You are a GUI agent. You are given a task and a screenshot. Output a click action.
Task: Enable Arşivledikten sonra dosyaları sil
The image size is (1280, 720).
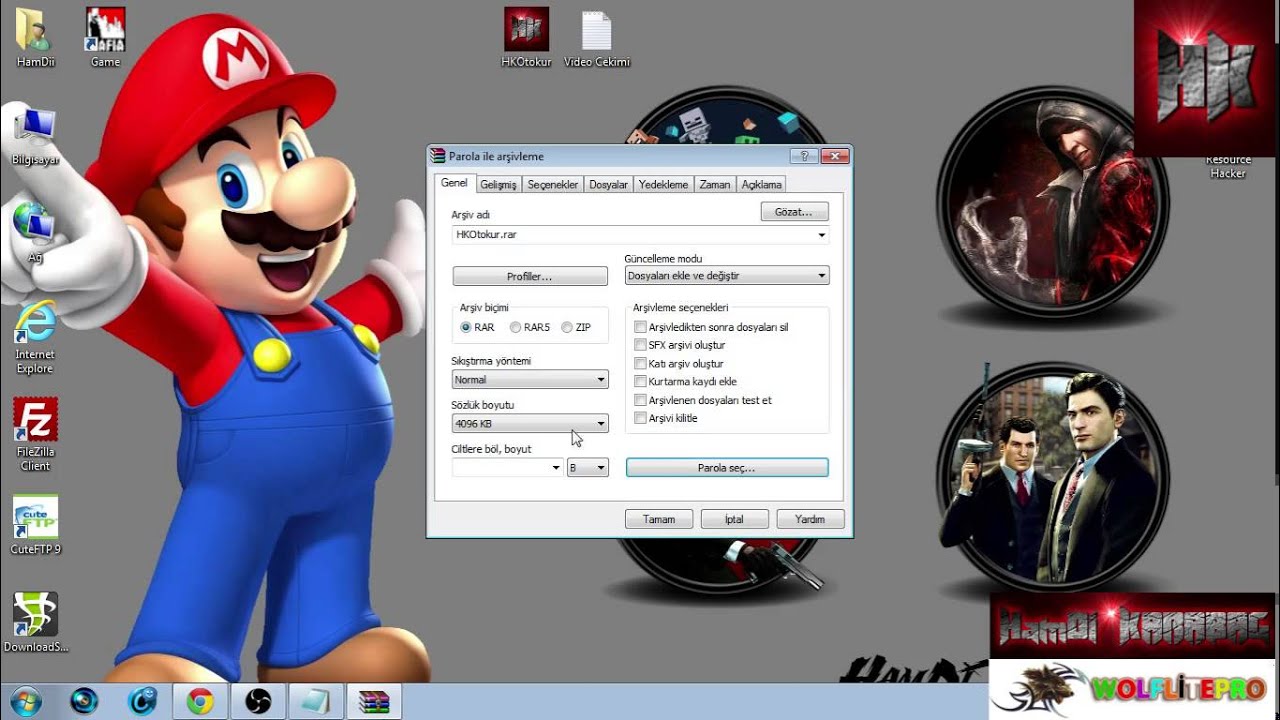(641, 327)
